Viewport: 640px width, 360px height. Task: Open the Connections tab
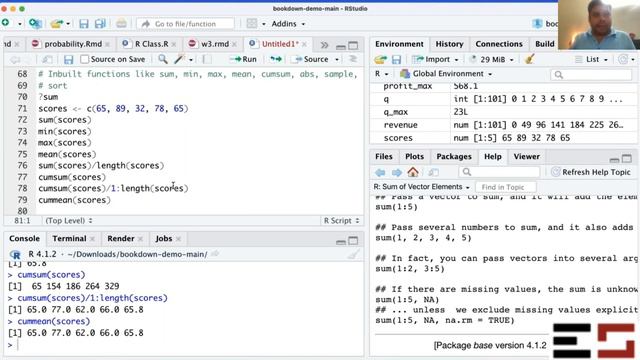tap(499, 44)
